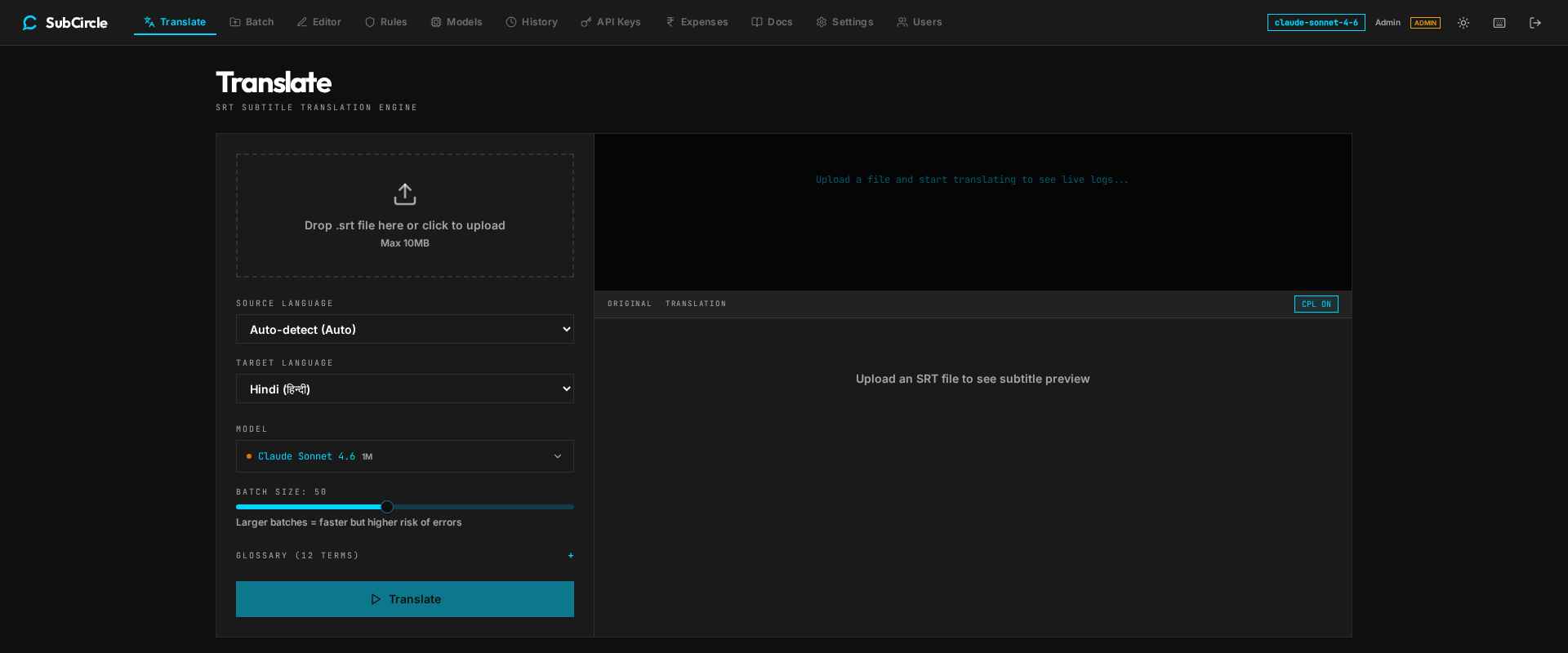This screenshot has width=1568, height=653.
Task: Go to the Expenses tab
Action: click(x=697, y=22)
